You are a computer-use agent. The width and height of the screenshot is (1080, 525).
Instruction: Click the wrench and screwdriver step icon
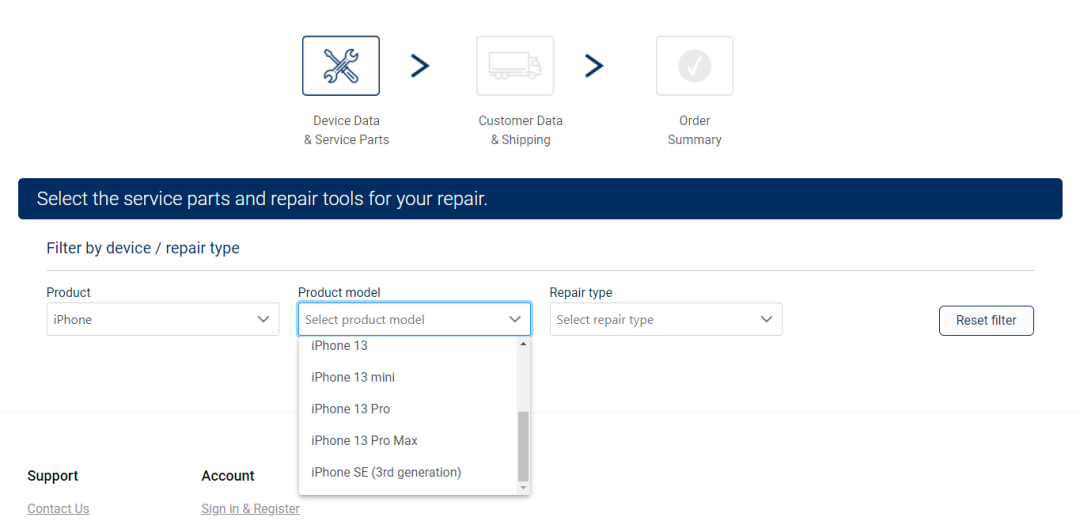[340, 66]
